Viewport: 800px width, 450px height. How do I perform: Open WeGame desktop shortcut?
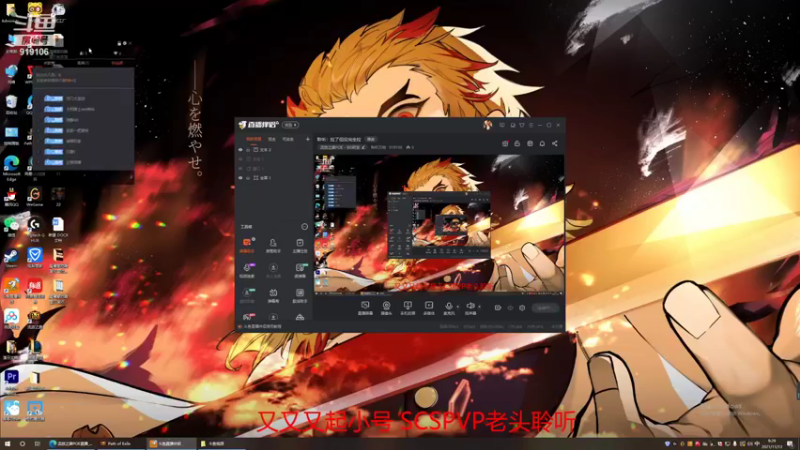pos(35,196)
